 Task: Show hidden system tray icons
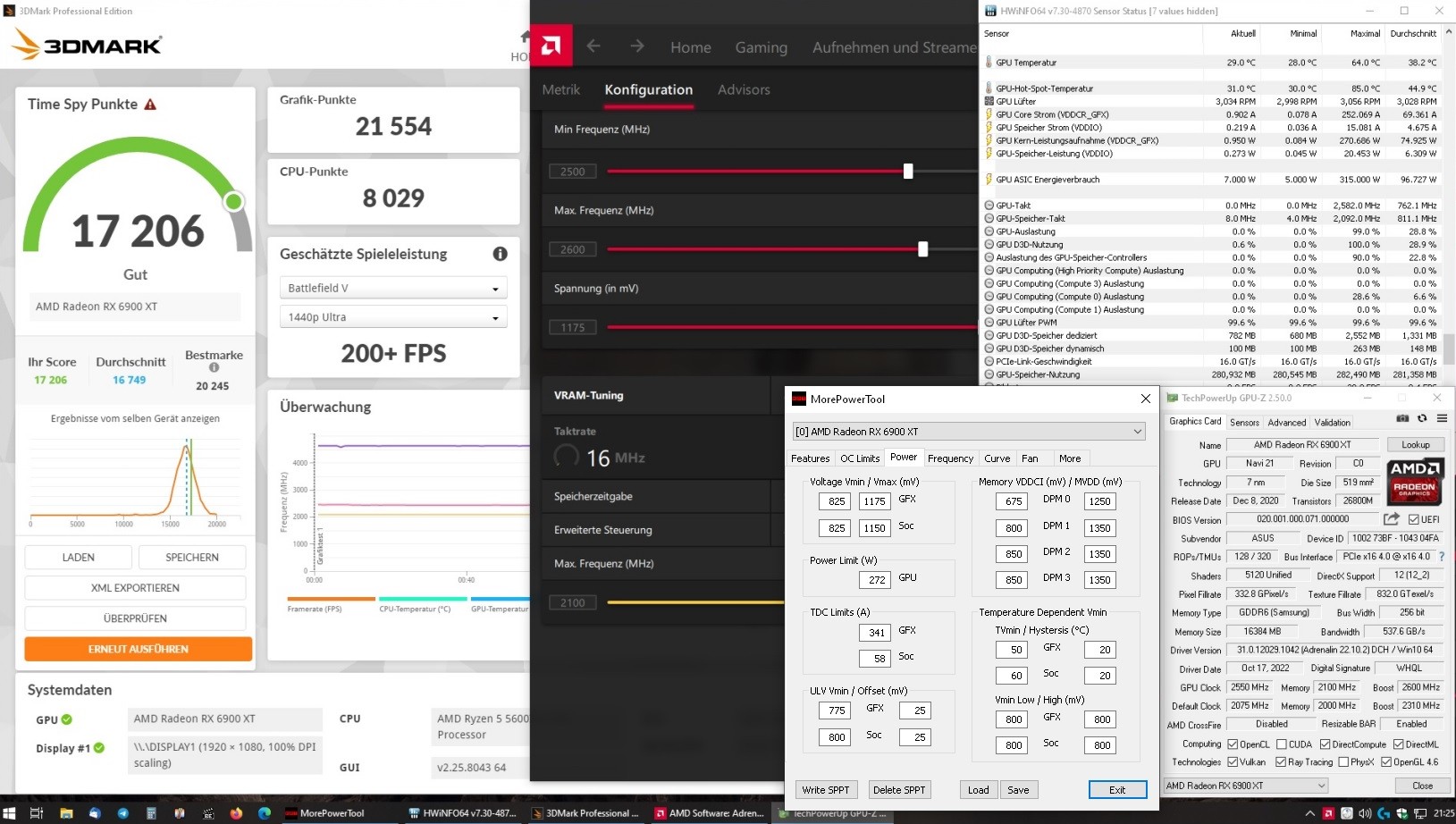tap(1310, 813)
